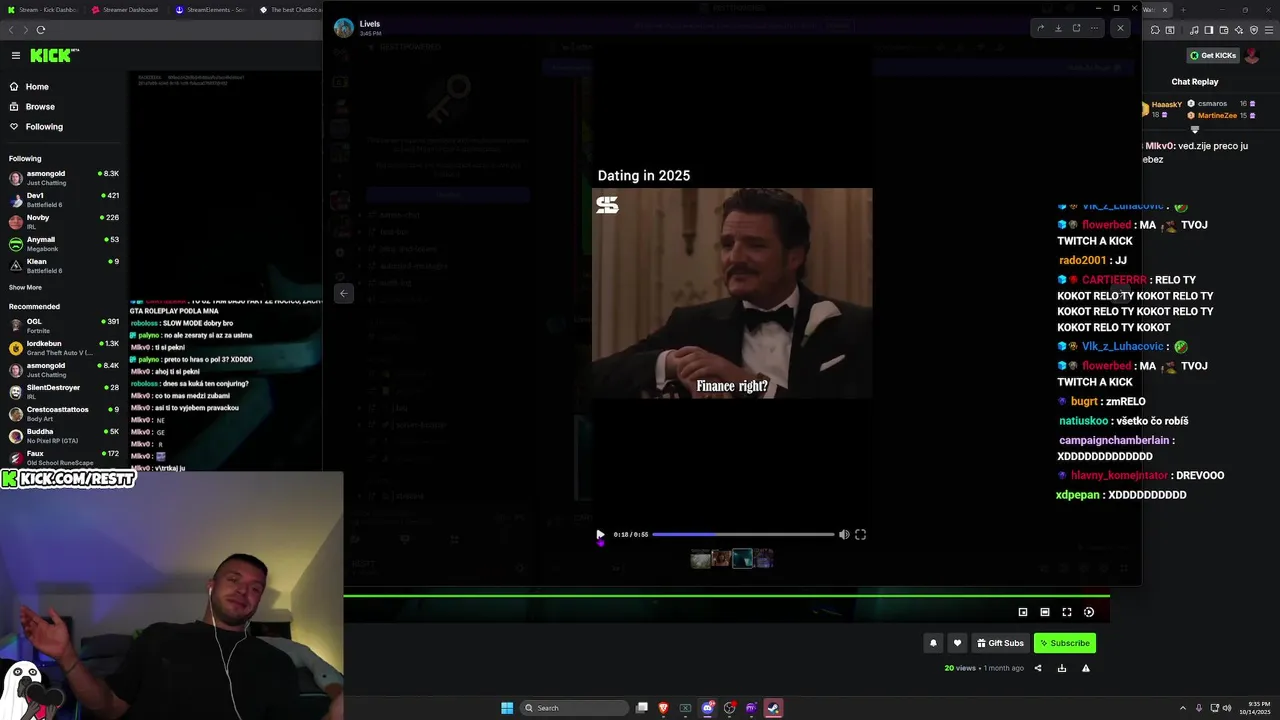The height and width of the screenshot is (720, 1280).
Task: Switch to Stream - Kick Dashboard tab
Action: (x=41, y=9)
